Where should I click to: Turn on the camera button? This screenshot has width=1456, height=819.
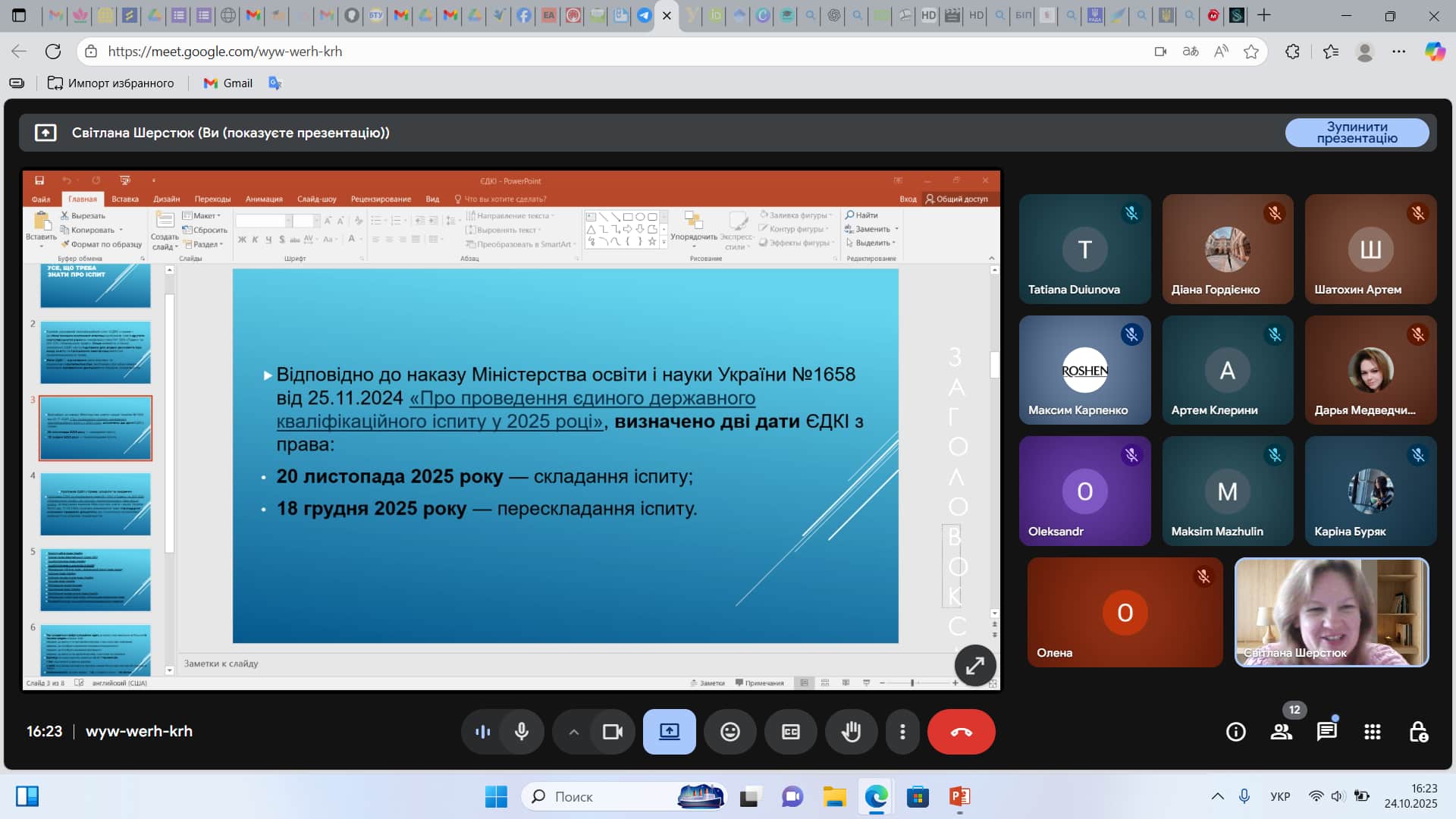coord(612,732)
